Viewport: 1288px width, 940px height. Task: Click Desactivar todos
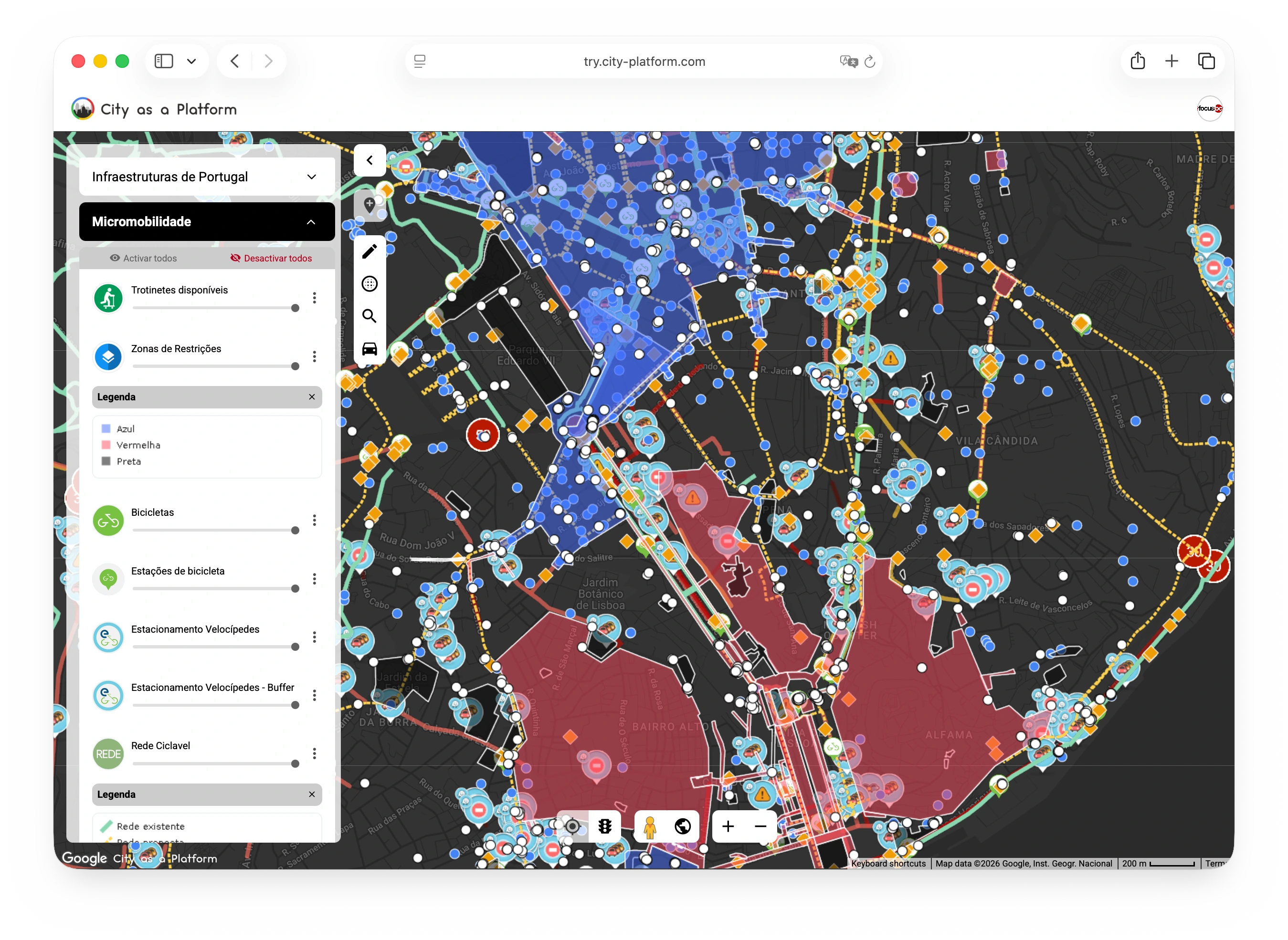272,258
